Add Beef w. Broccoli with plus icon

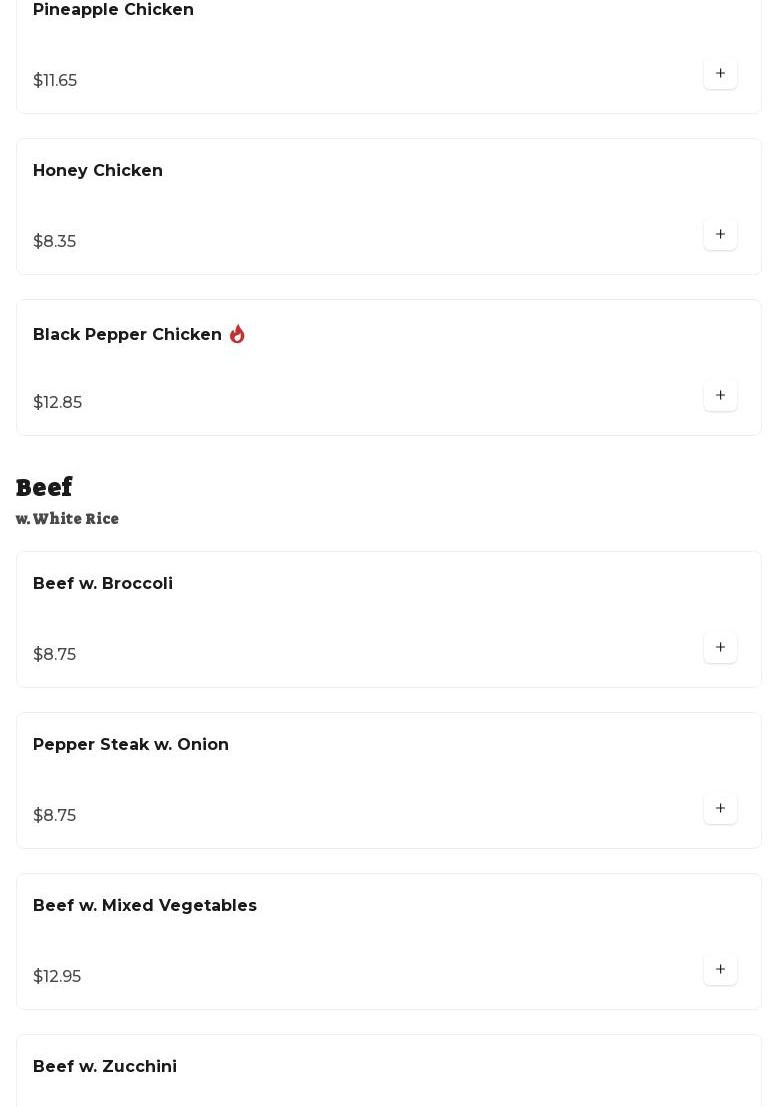coord(720,647)
